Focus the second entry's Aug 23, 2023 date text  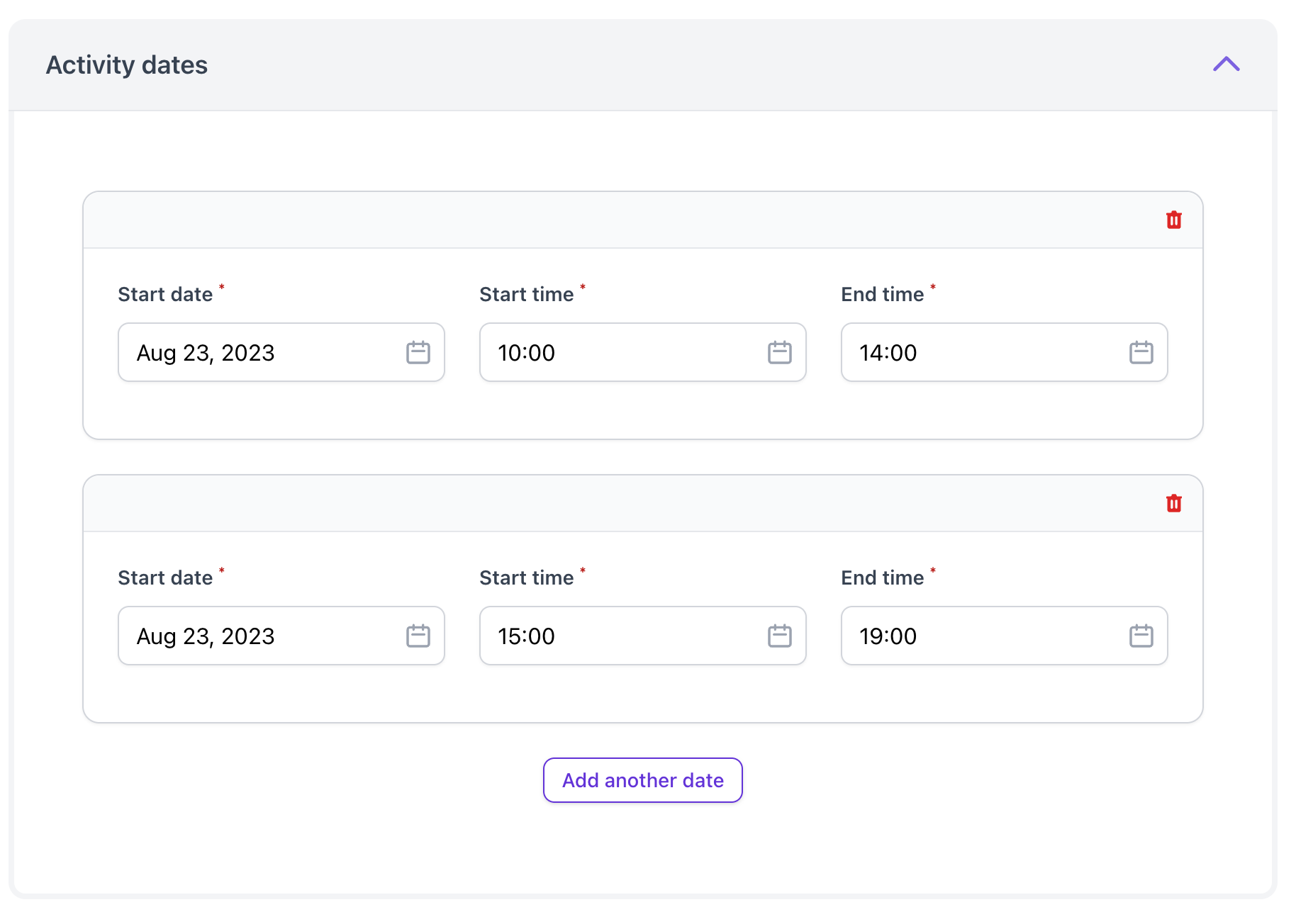tap(206, 636)
